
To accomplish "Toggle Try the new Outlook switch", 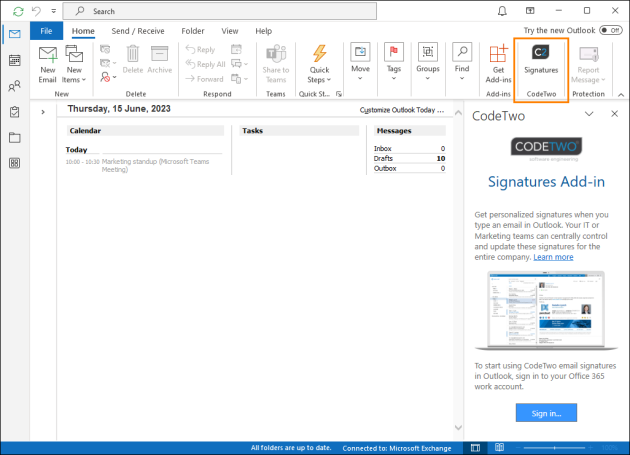I will (611, 31).
